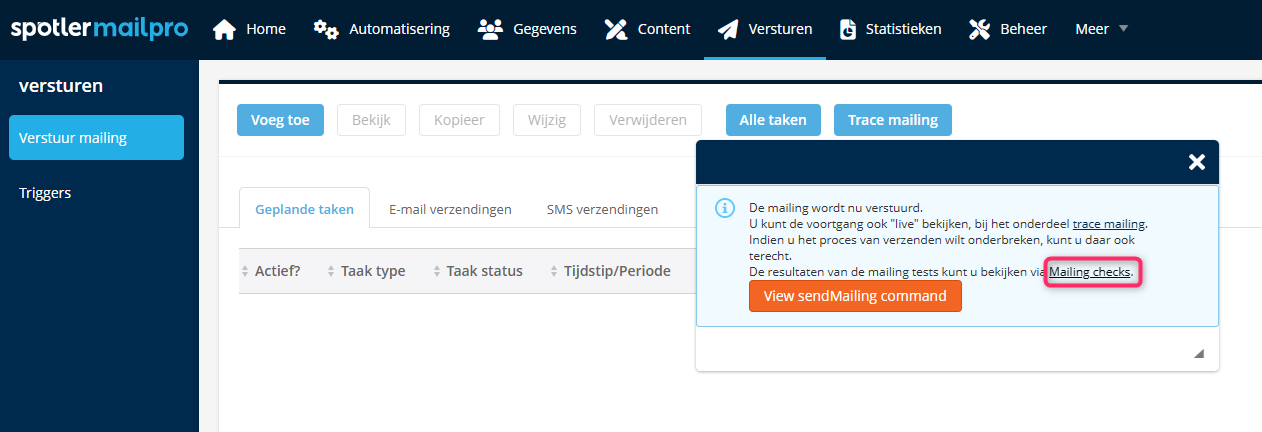Switch to SMS verzendingen tab
Image resolution: width=1262 pixels, height=432 pixels.
coord(602,209)
